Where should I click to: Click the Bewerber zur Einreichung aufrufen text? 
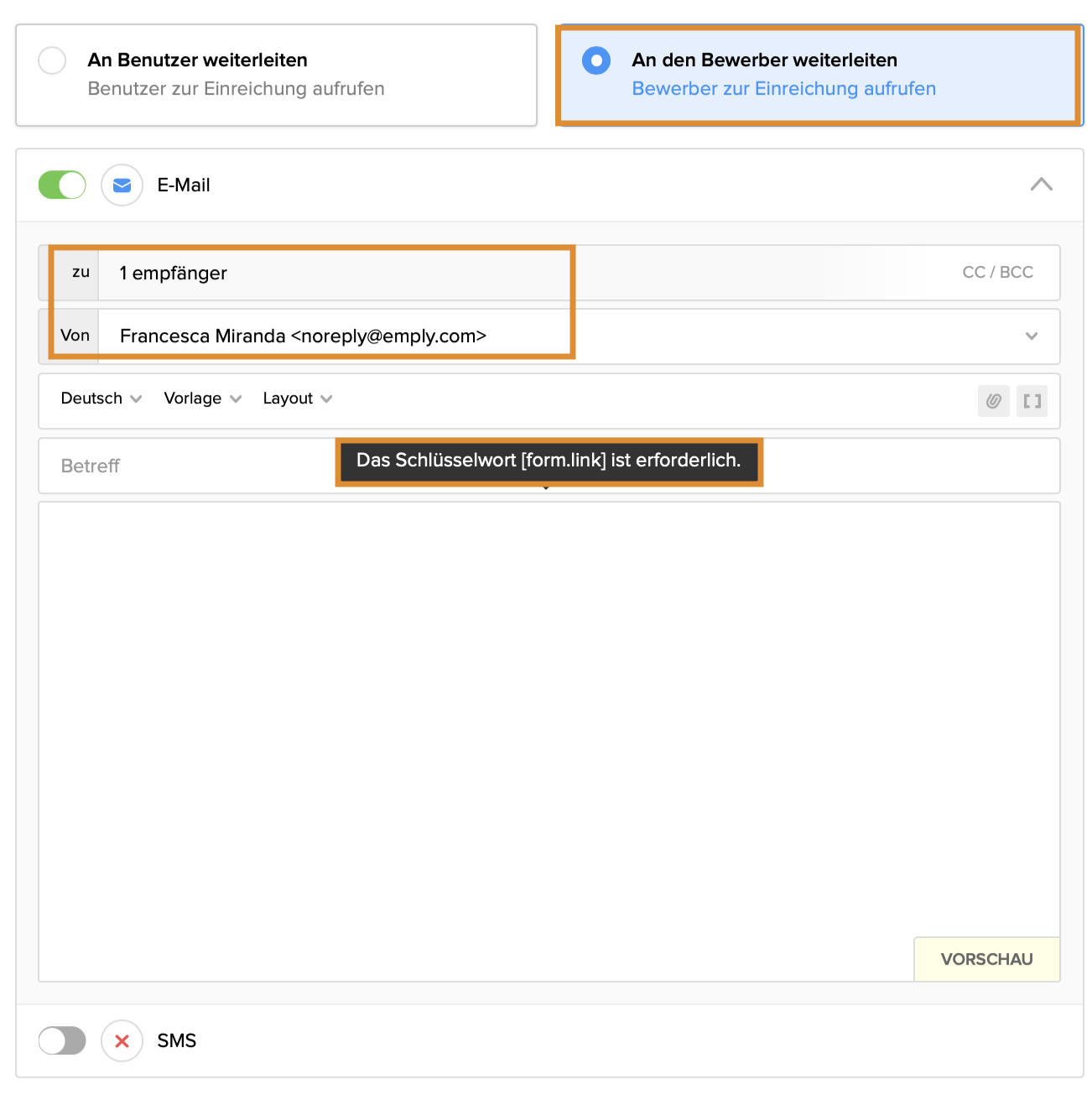pyautogui.click(x=783, y=89)
